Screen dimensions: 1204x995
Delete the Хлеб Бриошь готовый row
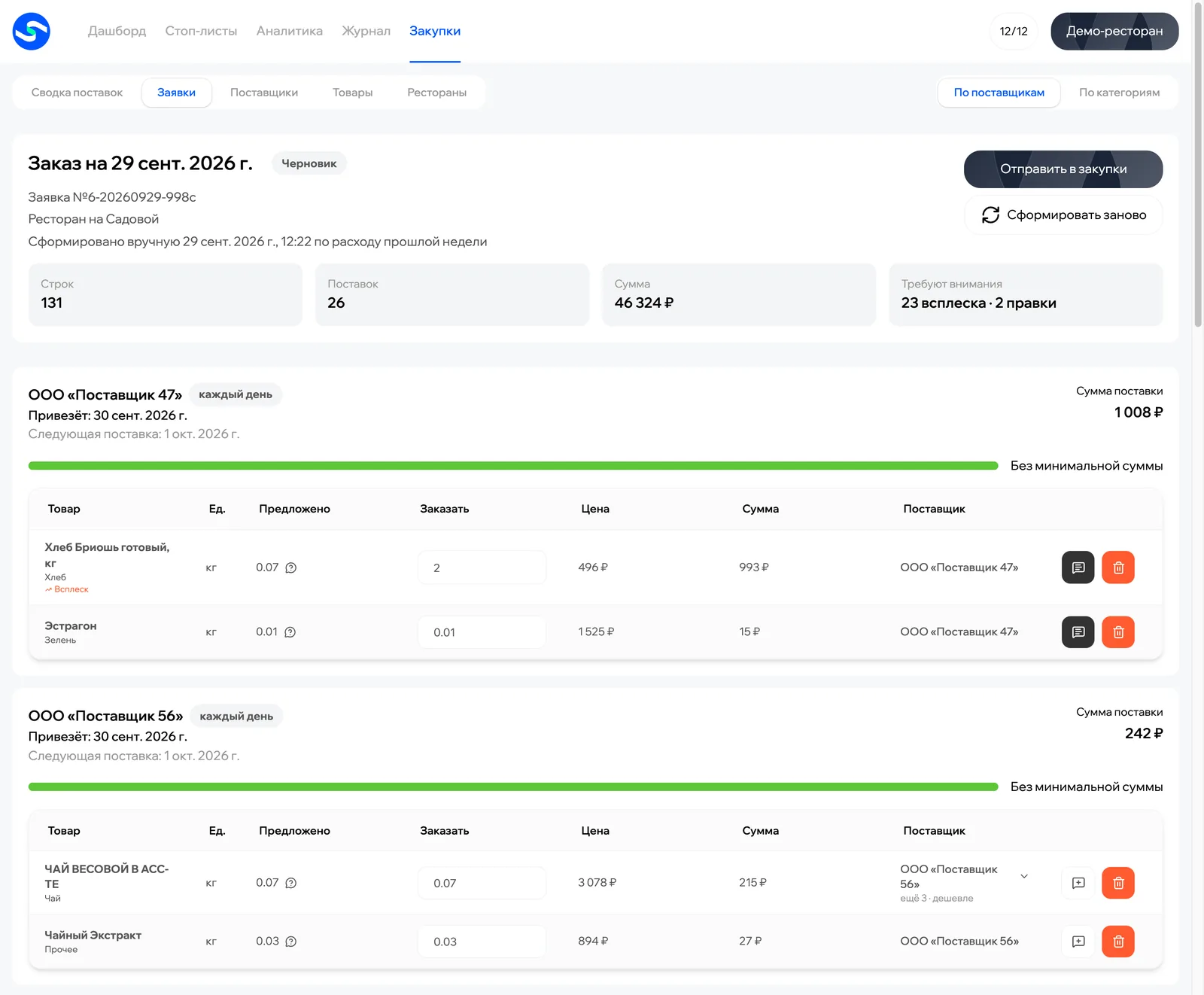(x=1117, y=567)
